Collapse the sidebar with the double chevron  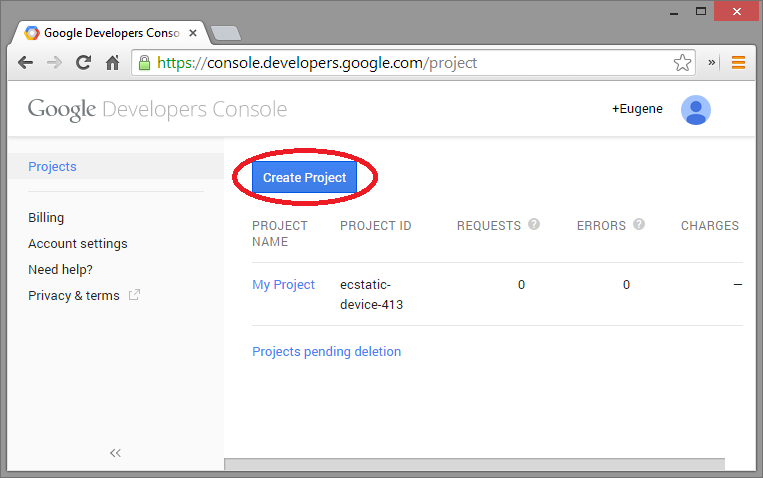pos(115,453)
